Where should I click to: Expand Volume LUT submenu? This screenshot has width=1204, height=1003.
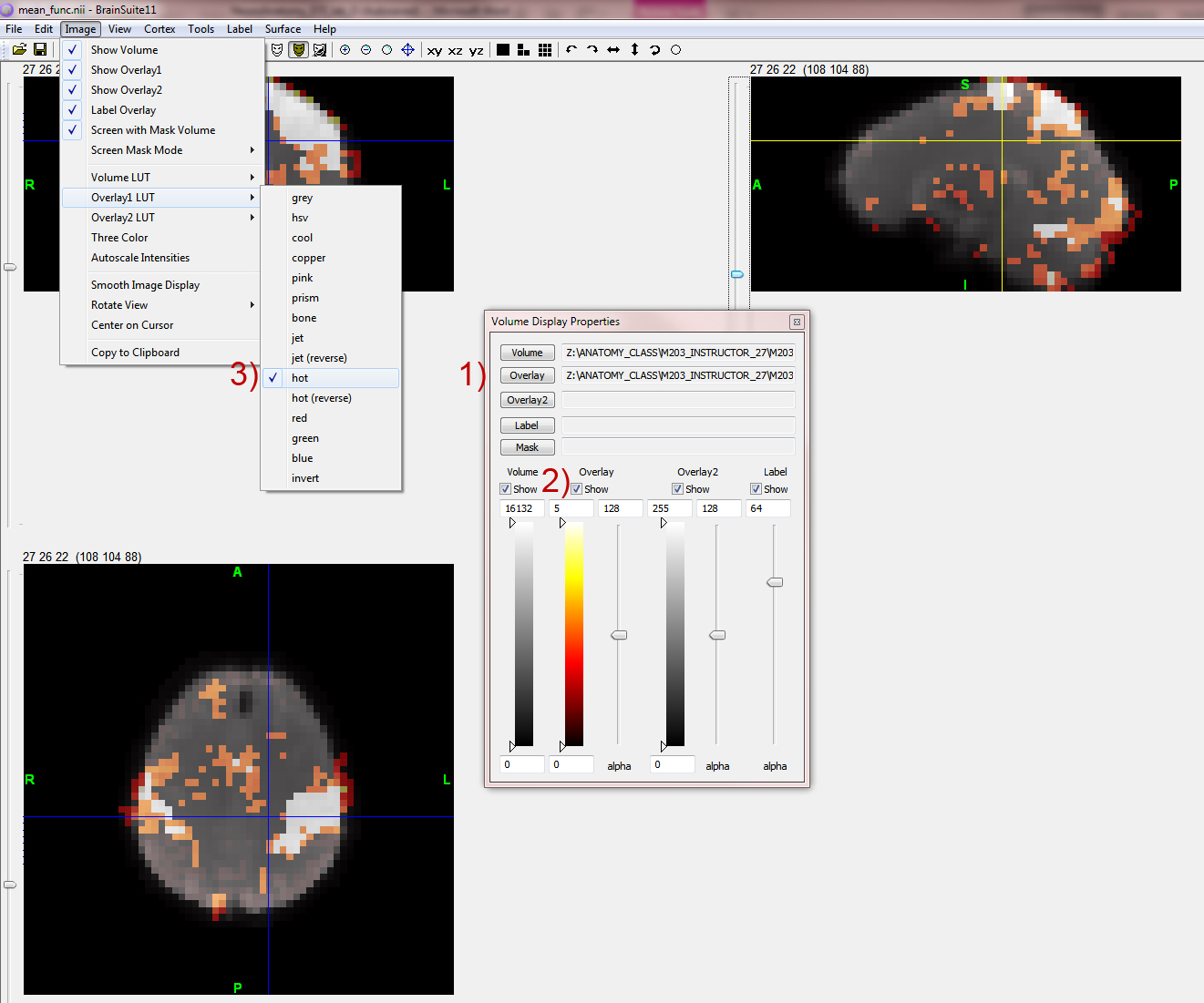click(162, 178)
